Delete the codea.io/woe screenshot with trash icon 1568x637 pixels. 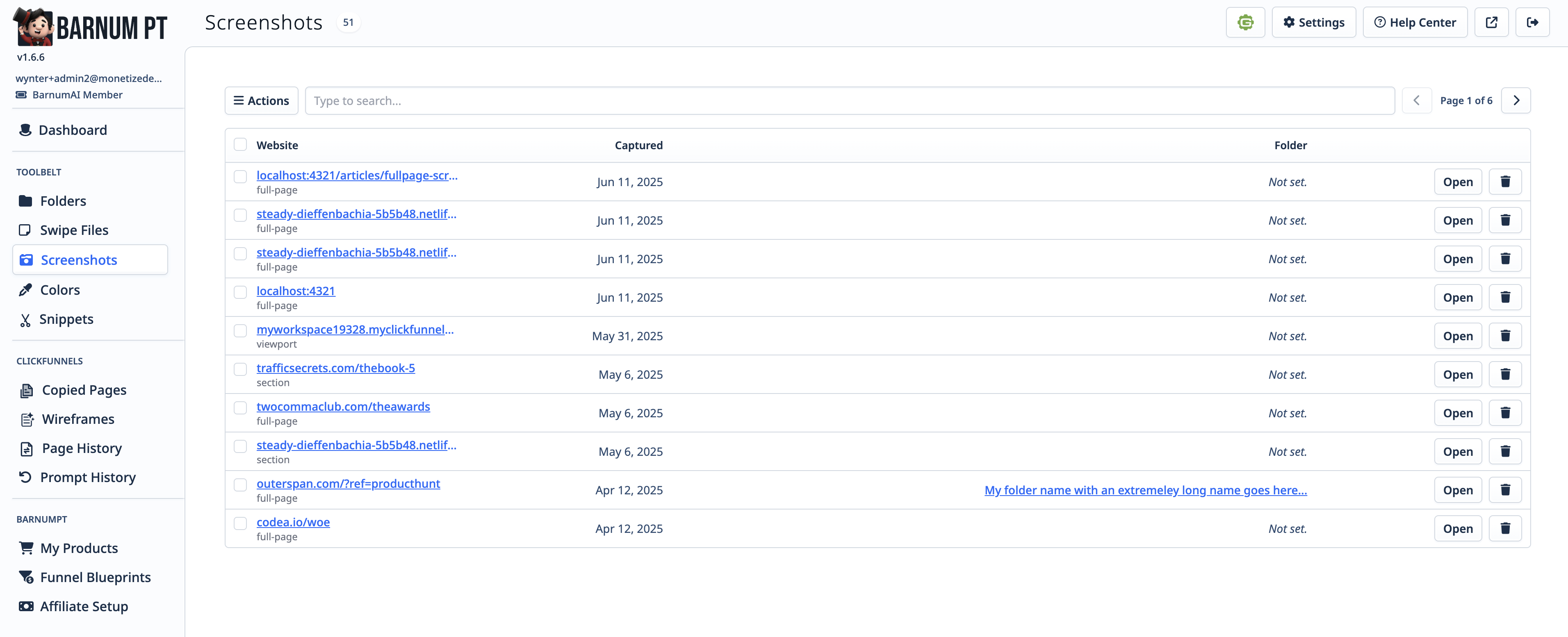click(x=1505, y=528)
